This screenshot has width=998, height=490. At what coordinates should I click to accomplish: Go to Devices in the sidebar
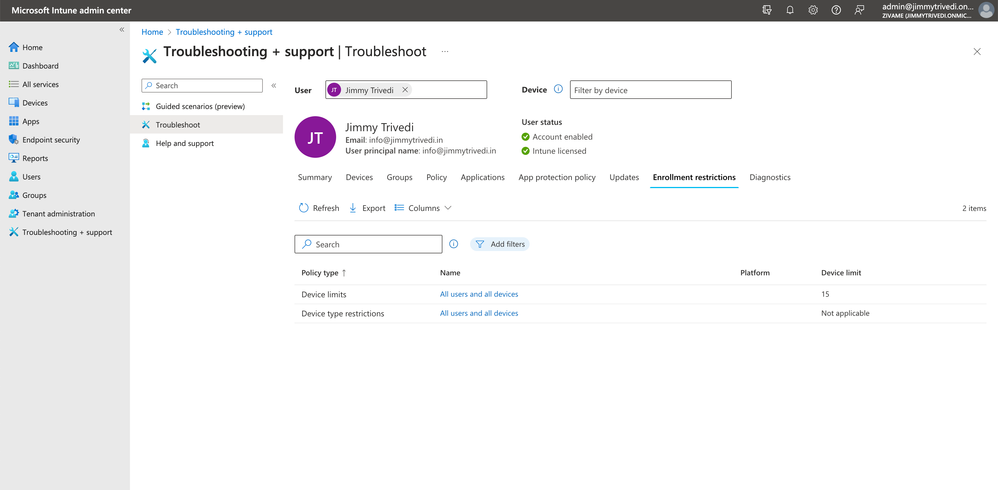[x=28, y=102]
